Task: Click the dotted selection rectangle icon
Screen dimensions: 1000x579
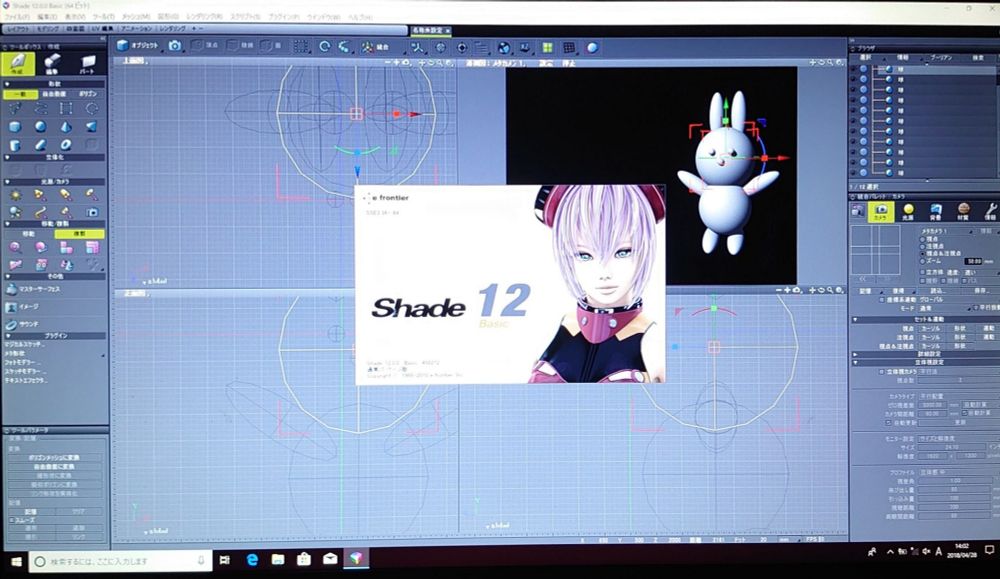Action: point(300,46)
